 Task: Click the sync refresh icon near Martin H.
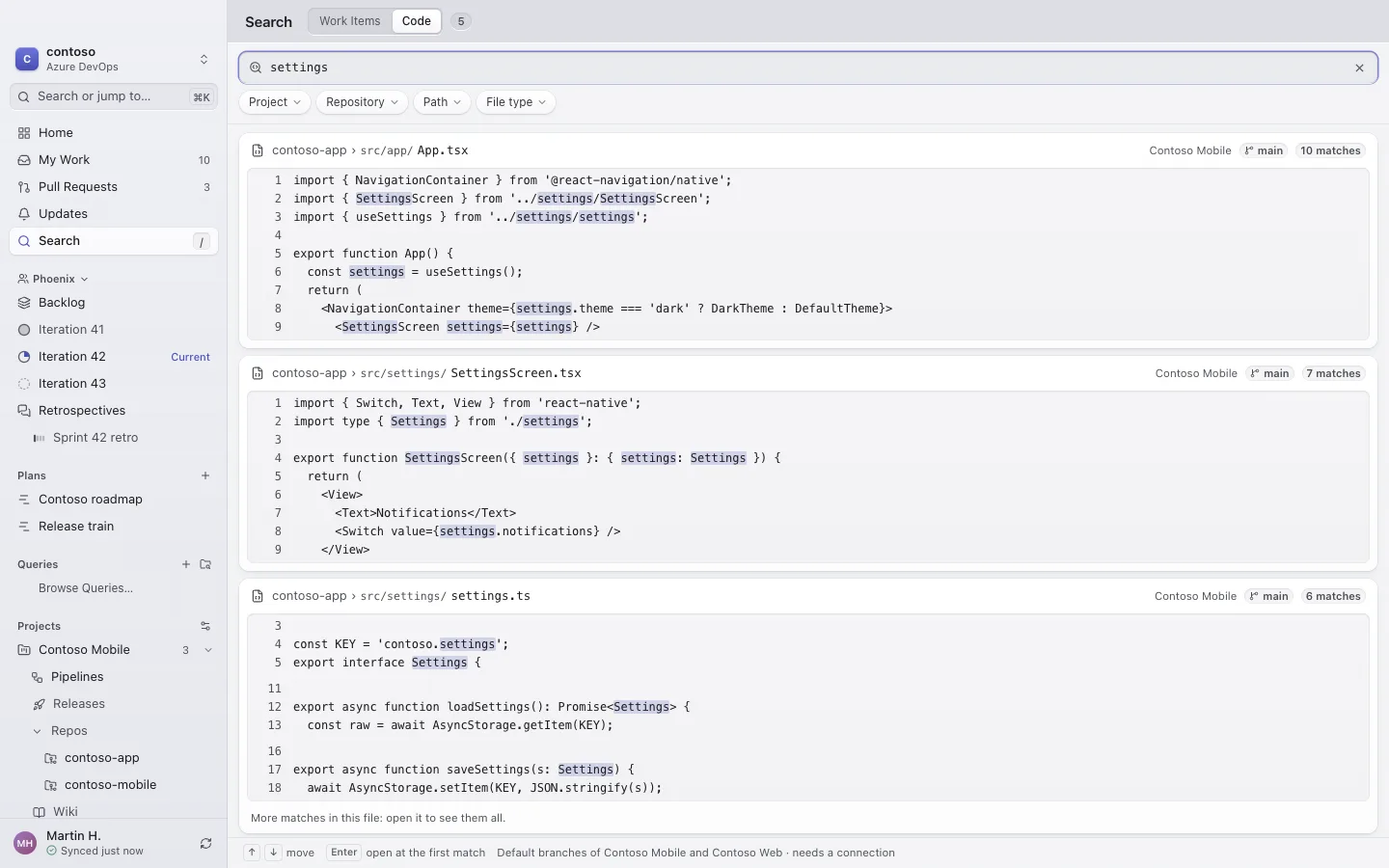(205, 844)
